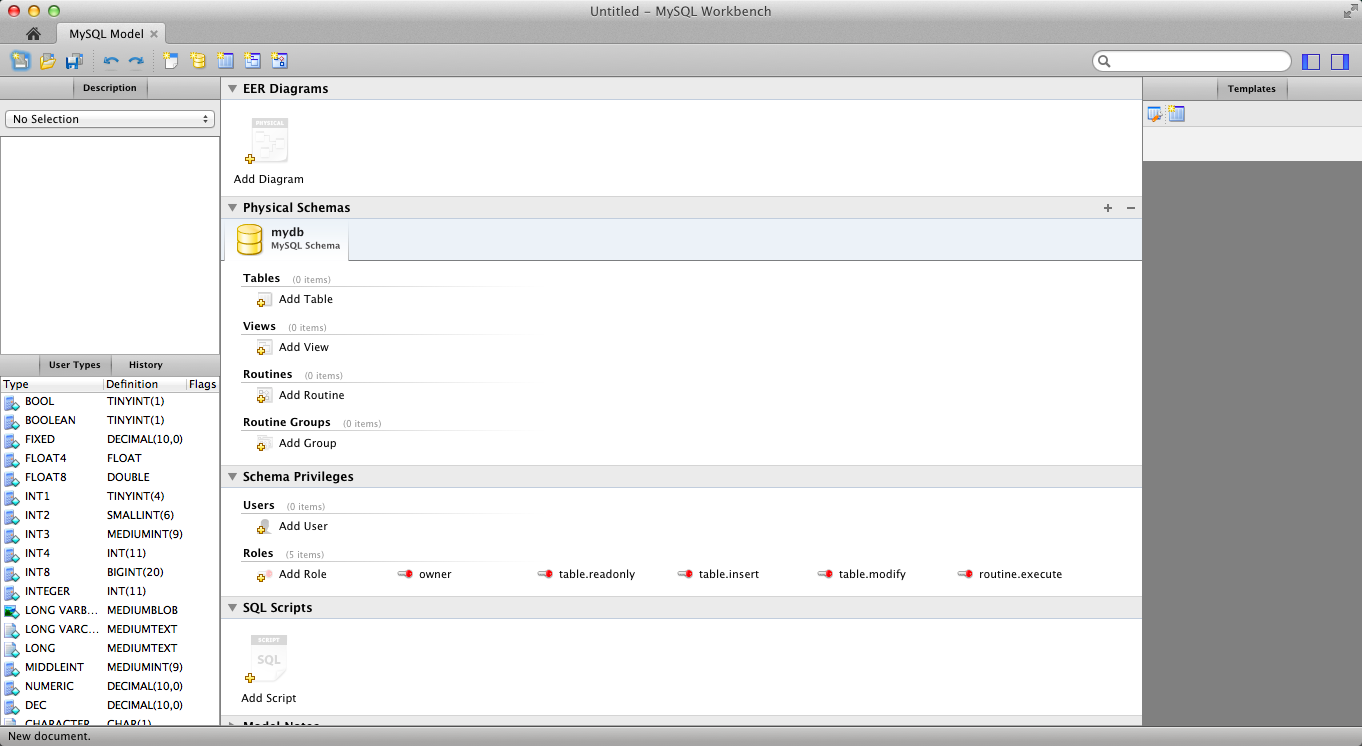
Task: Switch to the History tab
Action: click(146, 365)
